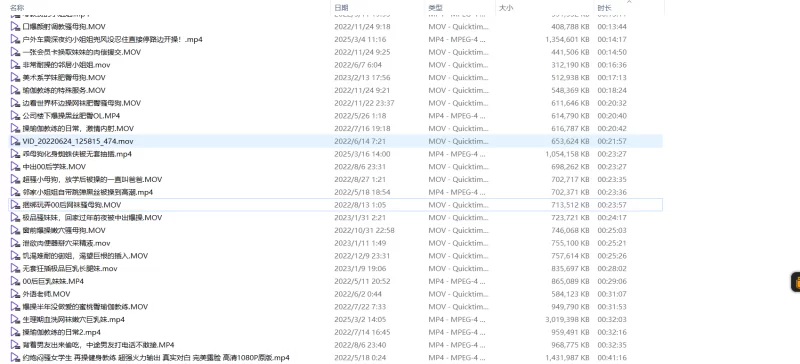Click the file icon beside 外语老师.MOV
Screen dimensions: 800x364
15,294
